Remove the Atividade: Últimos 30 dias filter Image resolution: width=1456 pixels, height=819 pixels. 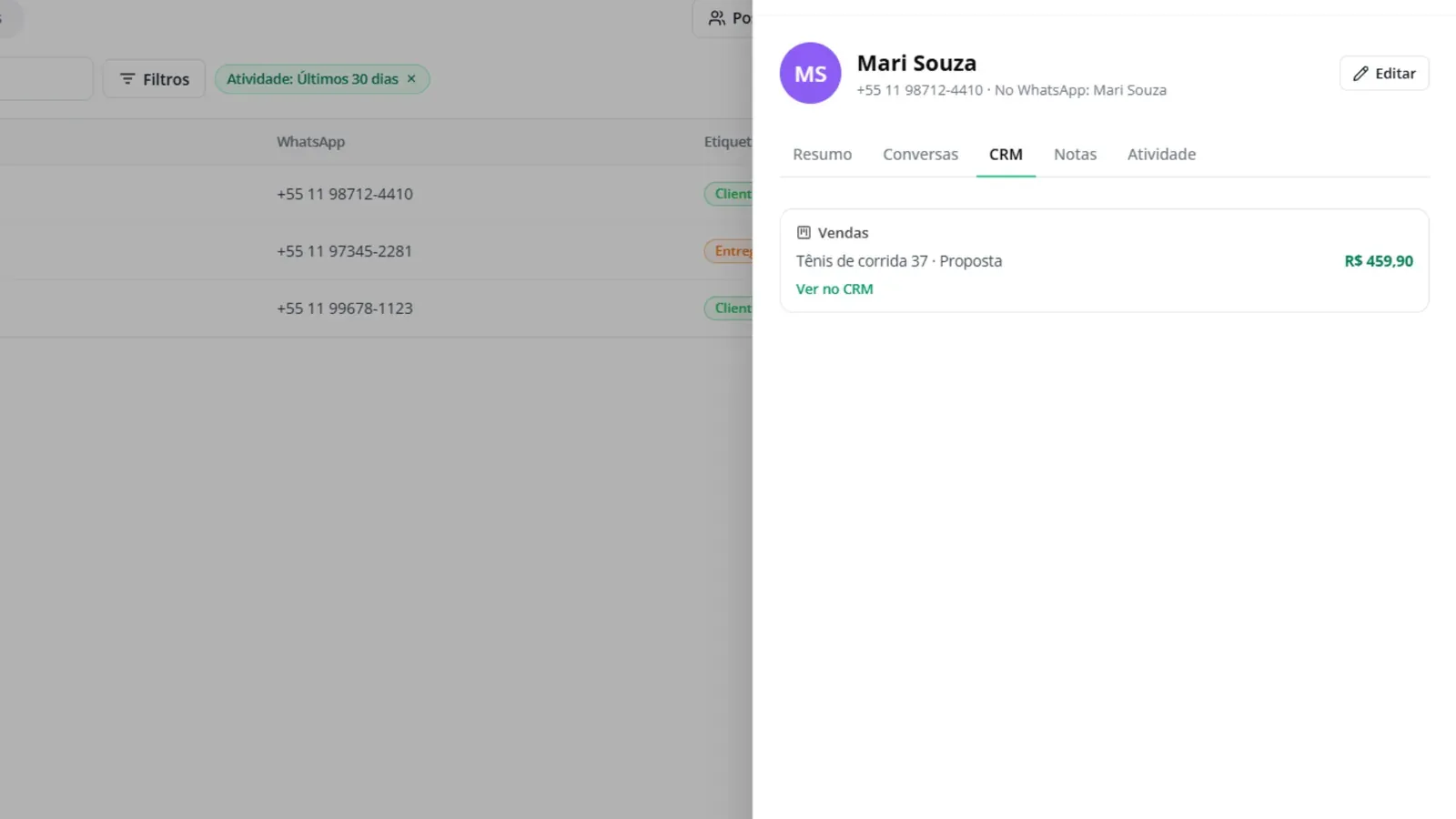[411, 79]
